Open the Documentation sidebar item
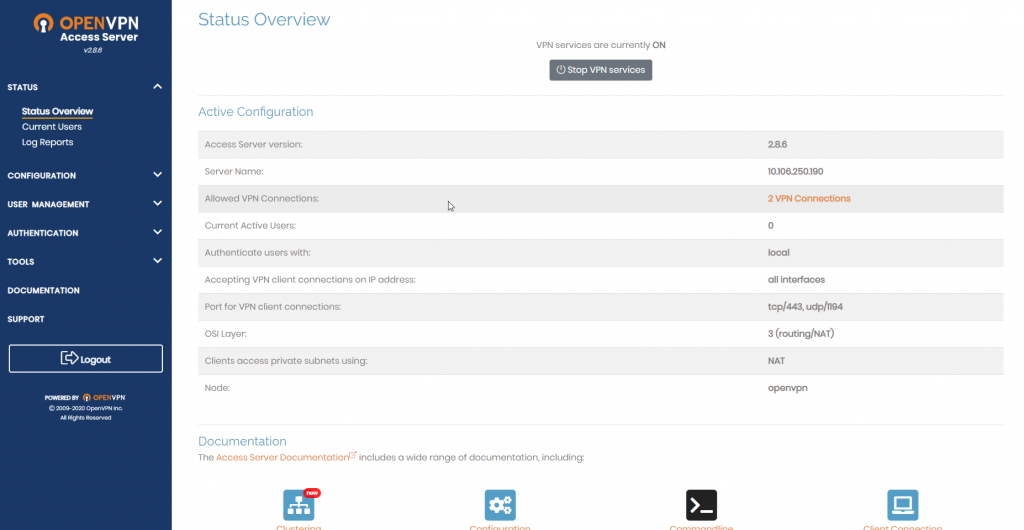The width and height of the screenshot is (1024, 530). (x=44, y=290)
